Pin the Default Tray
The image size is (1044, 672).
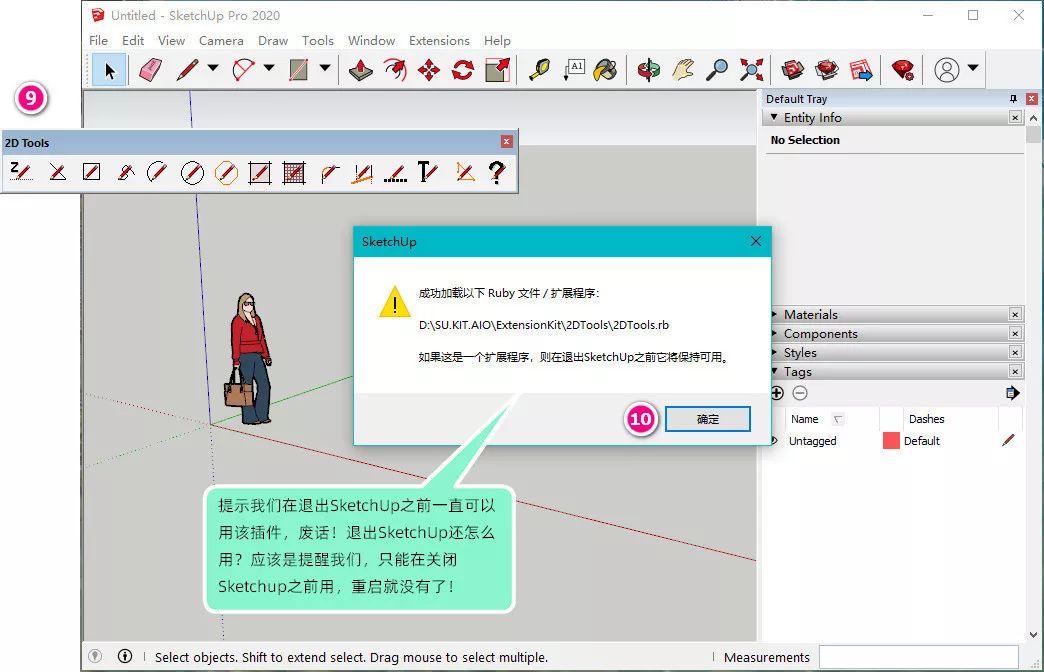(1013, 99)
